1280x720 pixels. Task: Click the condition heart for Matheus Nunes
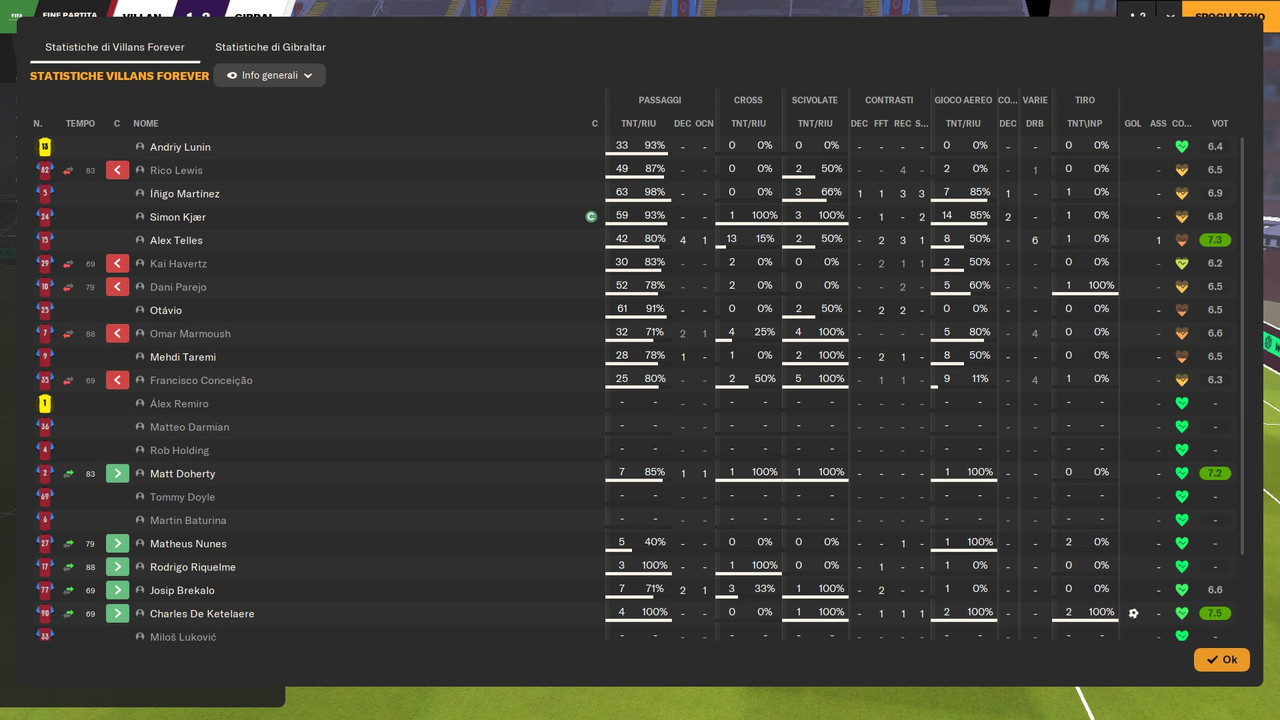tap(1182, 543)
